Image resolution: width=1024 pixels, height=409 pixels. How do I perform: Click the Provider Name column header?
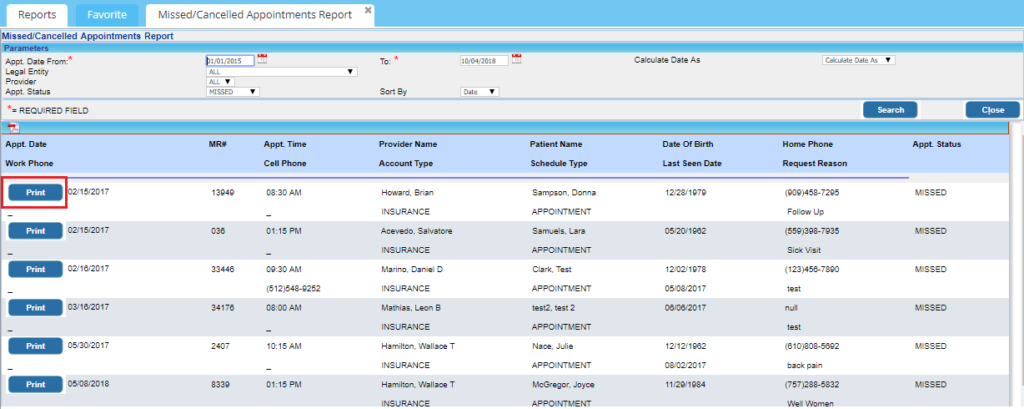[408, 144]
